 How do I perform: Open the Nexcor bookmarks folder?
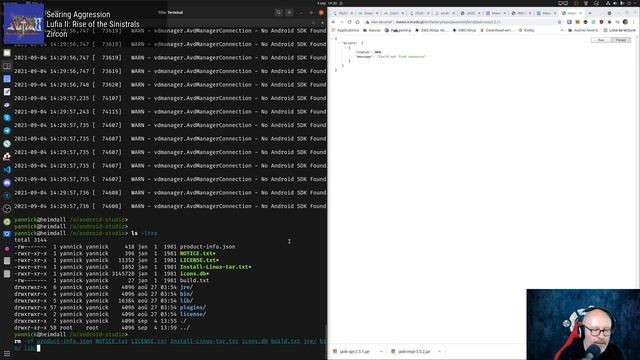pos(372,30)
